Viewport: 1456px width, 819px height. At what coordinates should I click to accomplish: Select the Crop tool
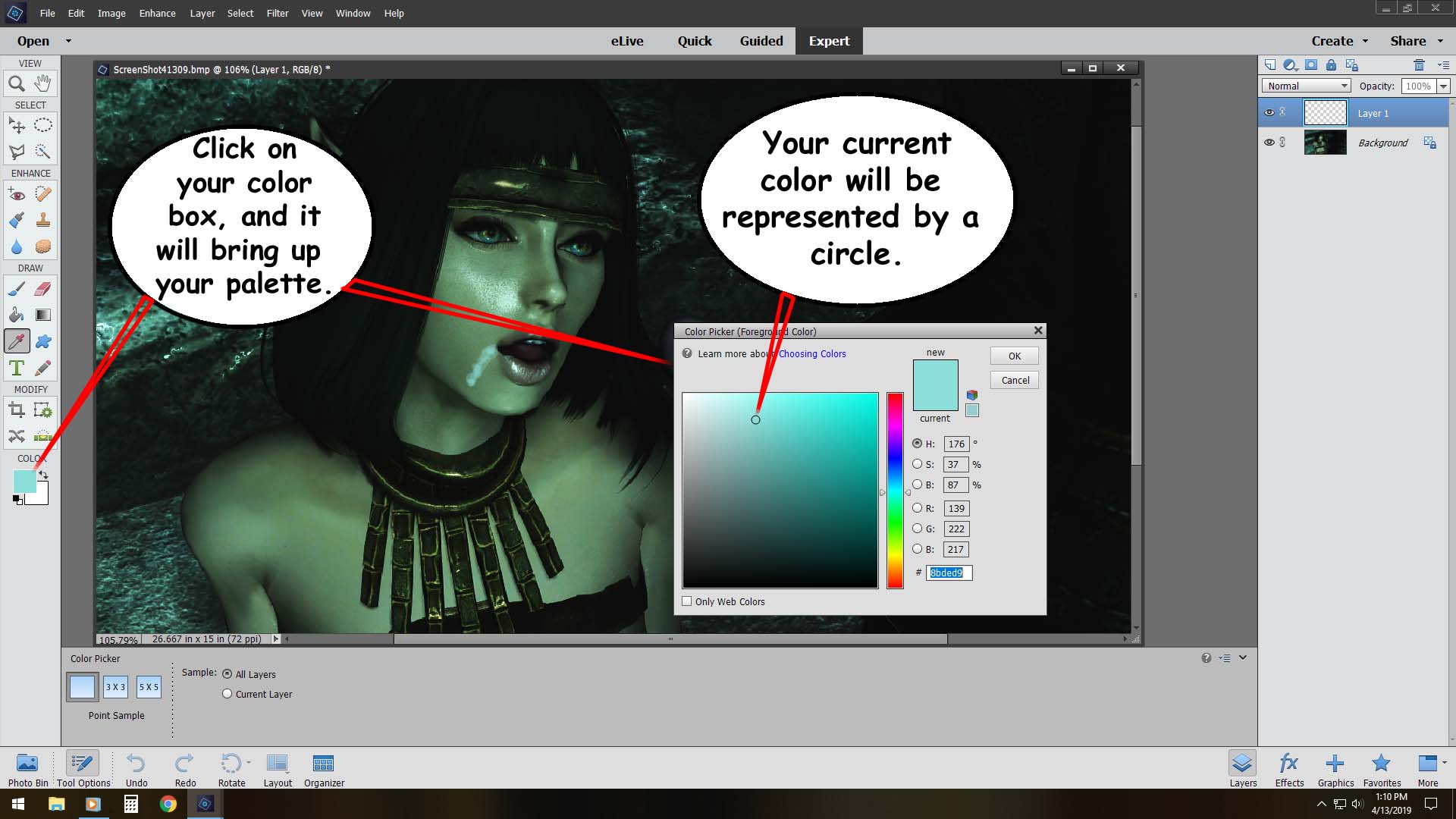coord(17,410)
